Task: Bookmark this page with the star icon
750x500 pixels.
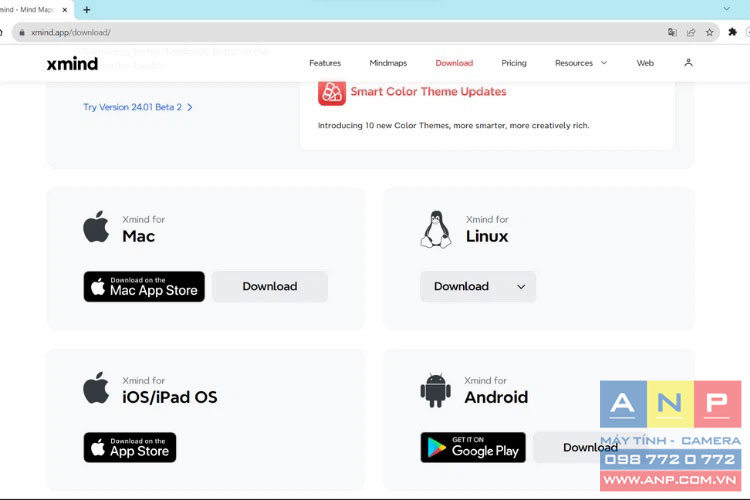Action: [709, 33]
